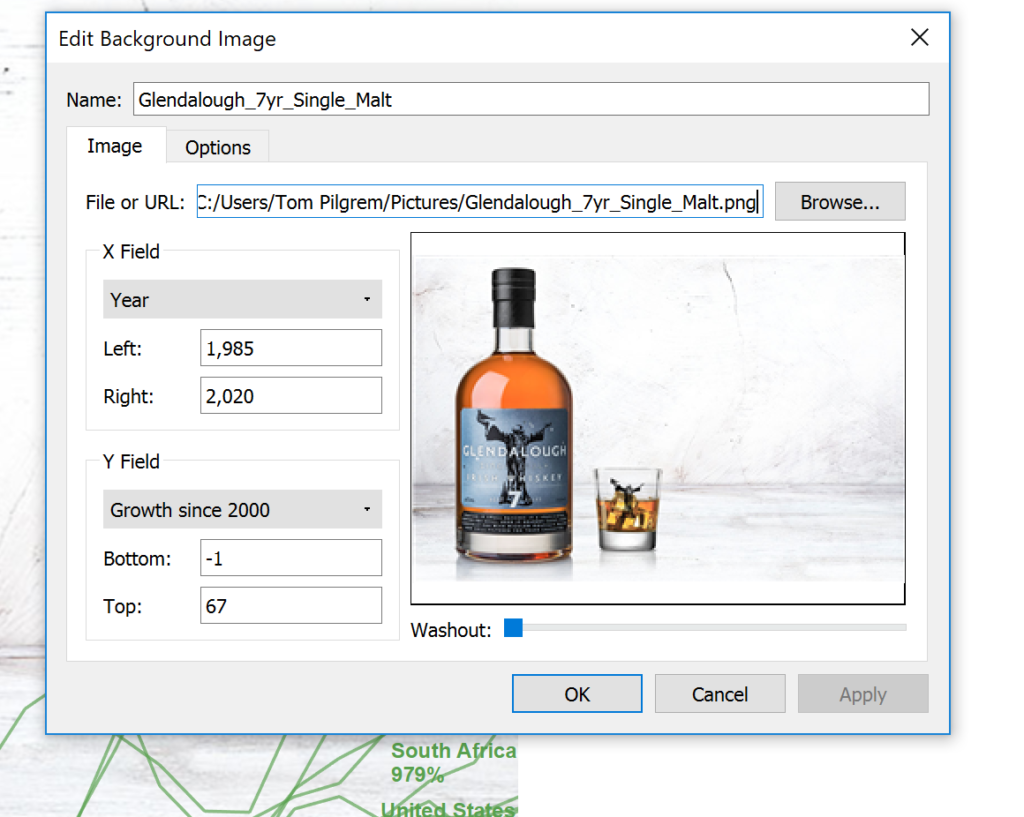Image resolution: width=1024 pixels, height=817 pixels.
Task: Open the X Field dropdown showing Year
Action: 242,299
